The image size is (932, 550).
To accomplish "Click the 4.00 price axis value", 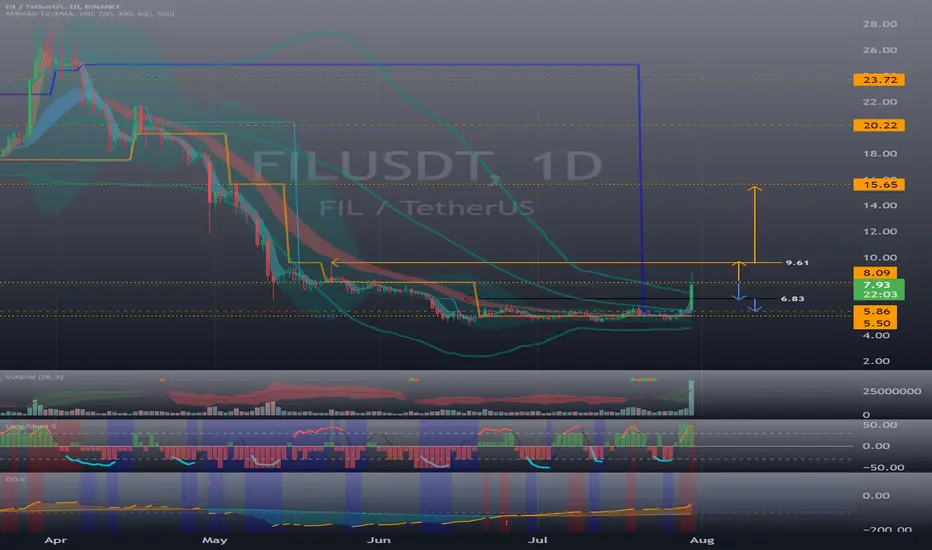I will click(x=876, y=335).
